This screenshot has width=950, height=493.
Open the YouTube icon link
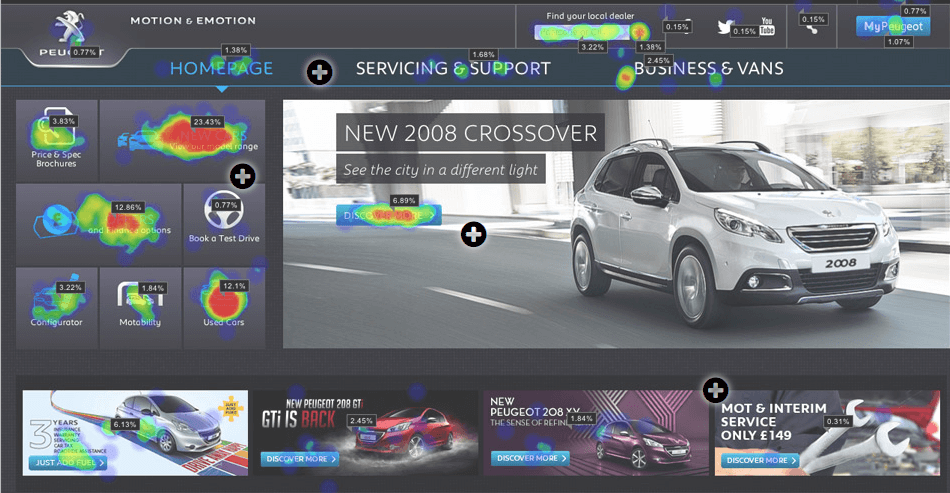pyautogui.click(x=767, y=26)
